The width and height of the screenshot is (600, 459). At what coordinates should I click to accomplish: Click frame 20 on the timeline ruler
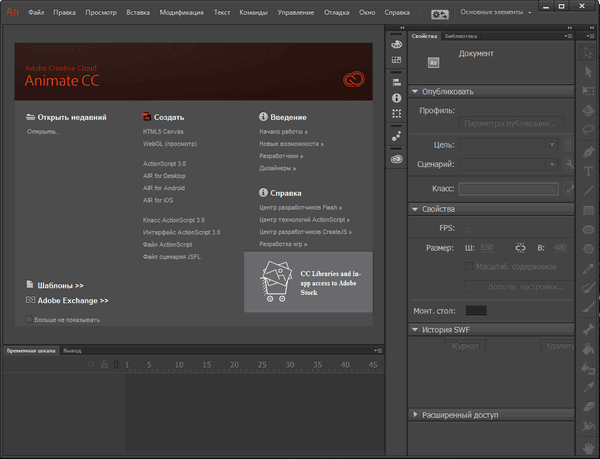click(x=234, y=365)
